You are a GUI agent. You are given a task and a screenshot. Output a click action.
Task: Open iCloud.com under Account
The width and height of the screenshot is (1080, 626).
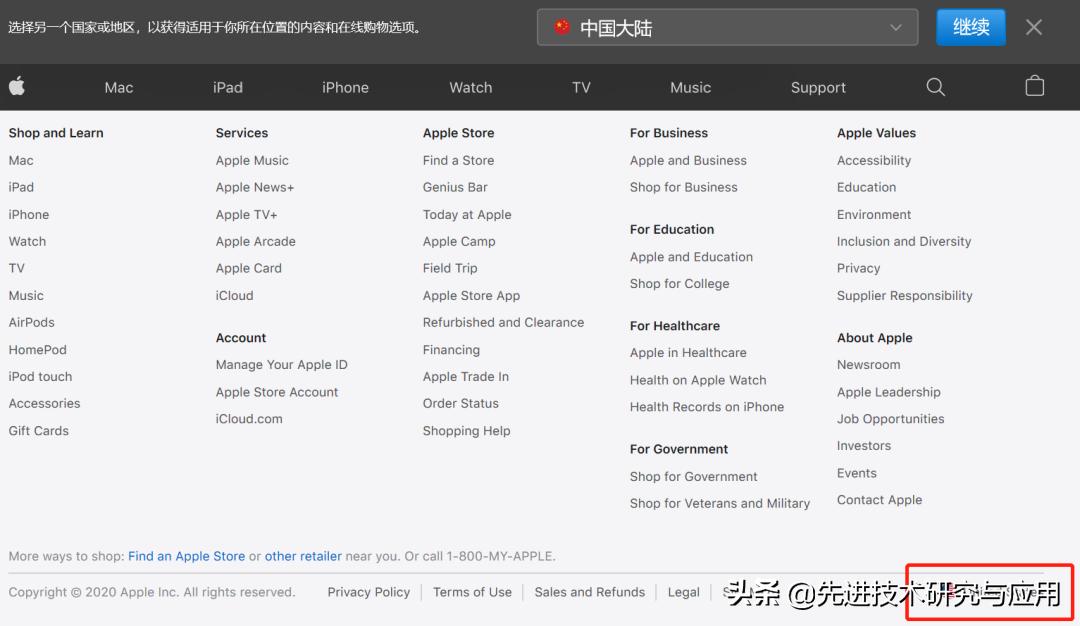coord(249,419)
